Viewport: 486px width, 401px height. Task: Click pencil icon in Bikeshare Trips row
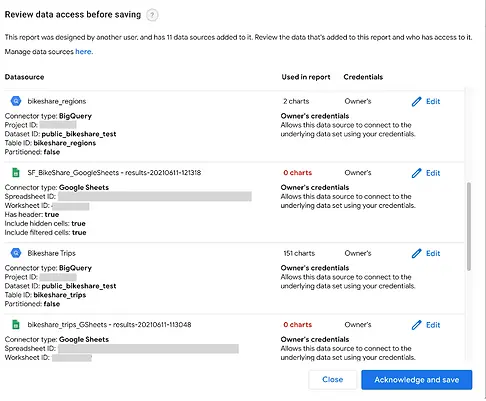pos(416,253)
